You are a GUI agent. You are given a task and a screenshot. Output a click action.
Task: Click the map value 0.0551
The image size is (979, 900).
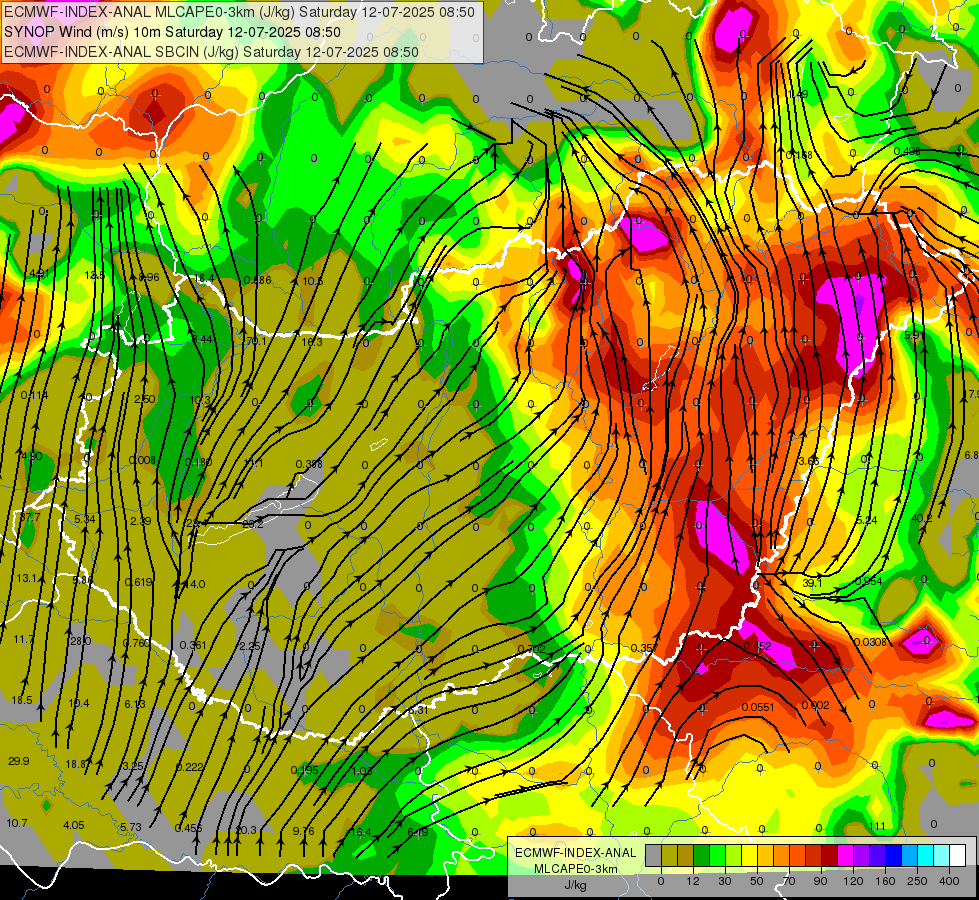pyautogui.click(x=758, y=707)
